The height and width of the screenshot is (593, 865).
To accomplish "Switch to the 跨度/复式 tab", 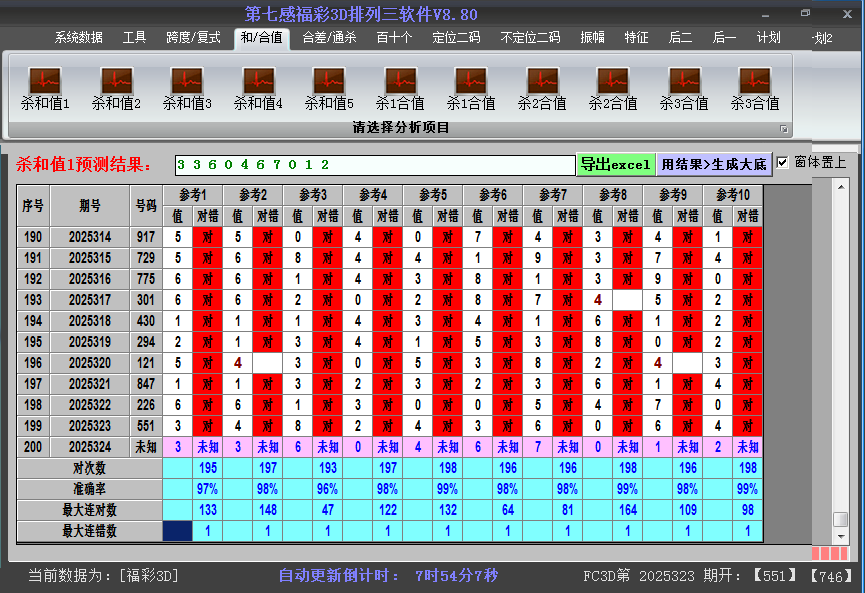I will [x=193, y=38].
